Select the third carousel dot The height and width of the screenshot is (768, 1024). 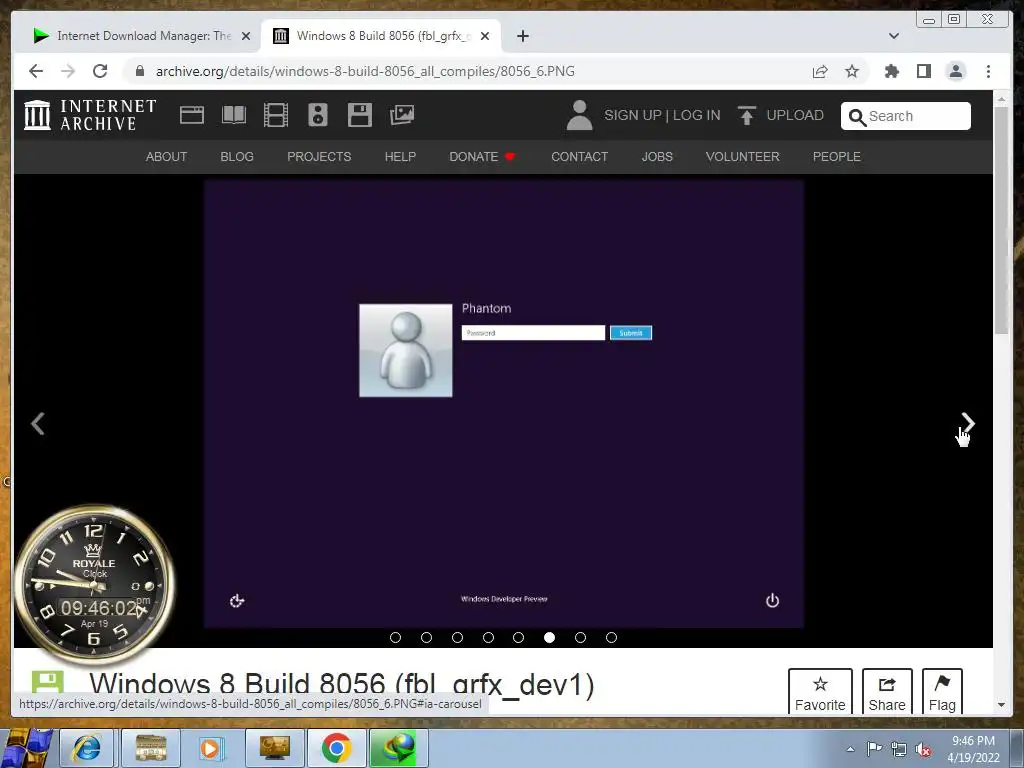click(457, 637)
